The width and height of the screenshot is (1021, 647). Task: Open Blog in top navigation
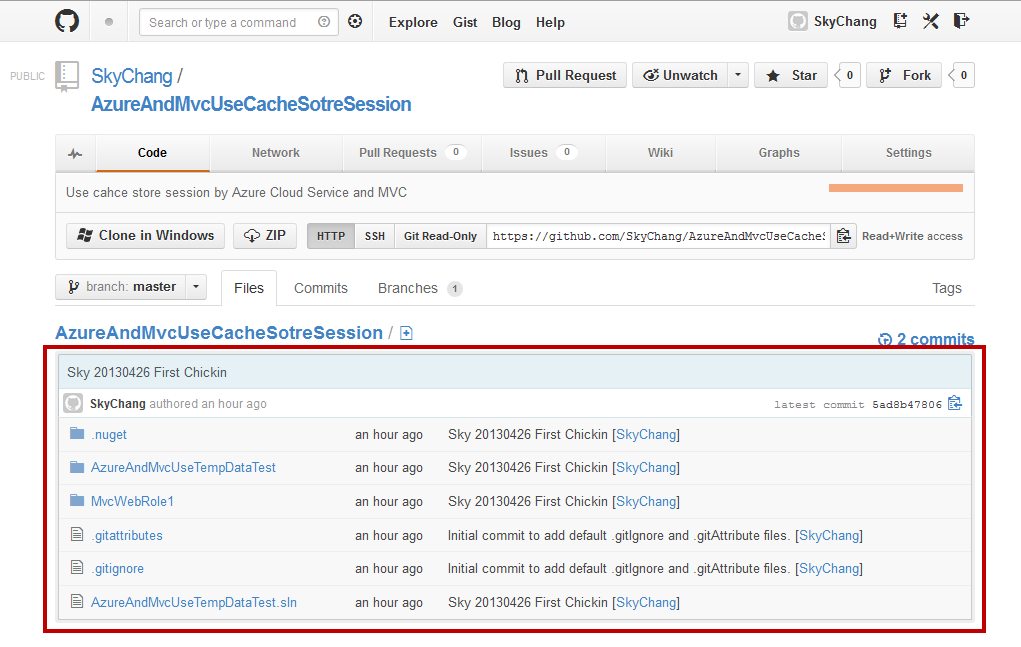coord(506,22)
